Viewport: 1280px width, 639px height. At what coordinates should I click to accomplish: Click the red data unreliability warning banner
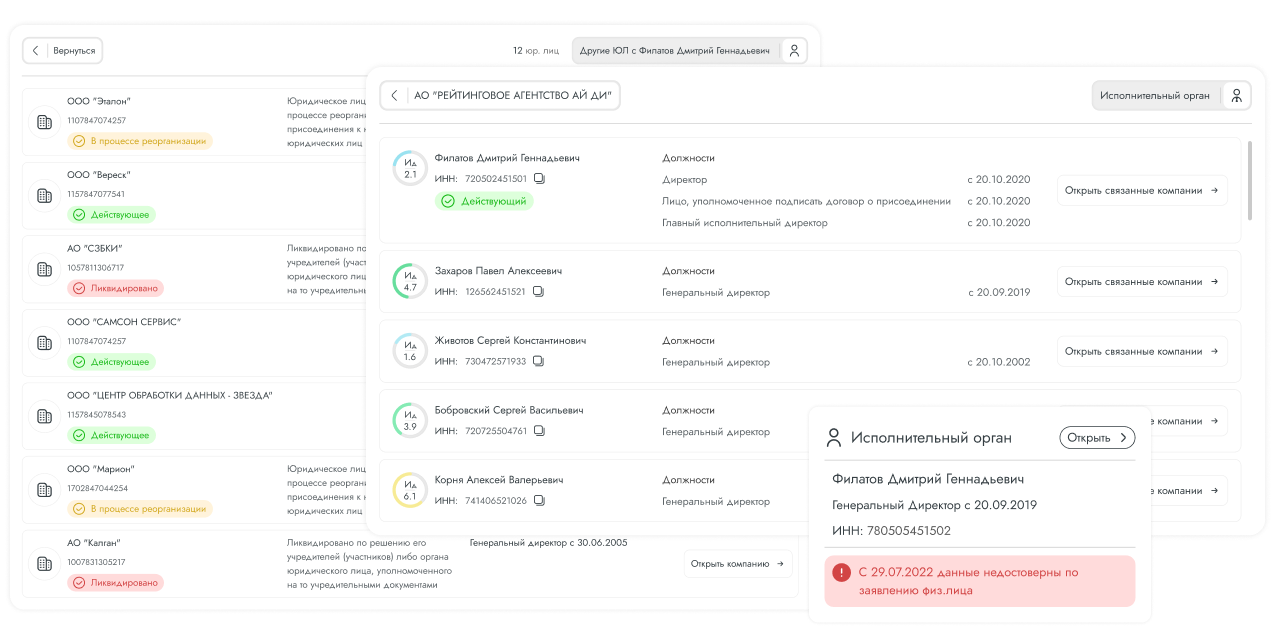tap(979, 581)
